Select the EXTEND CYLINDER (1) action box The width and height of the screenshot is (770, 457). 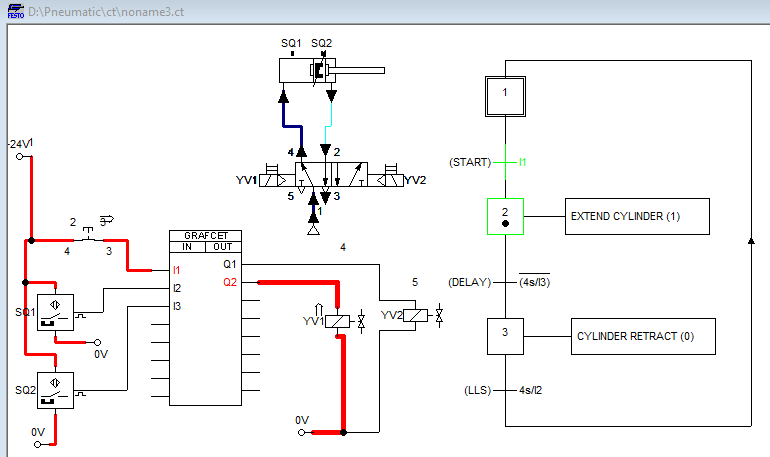[637, 216]
